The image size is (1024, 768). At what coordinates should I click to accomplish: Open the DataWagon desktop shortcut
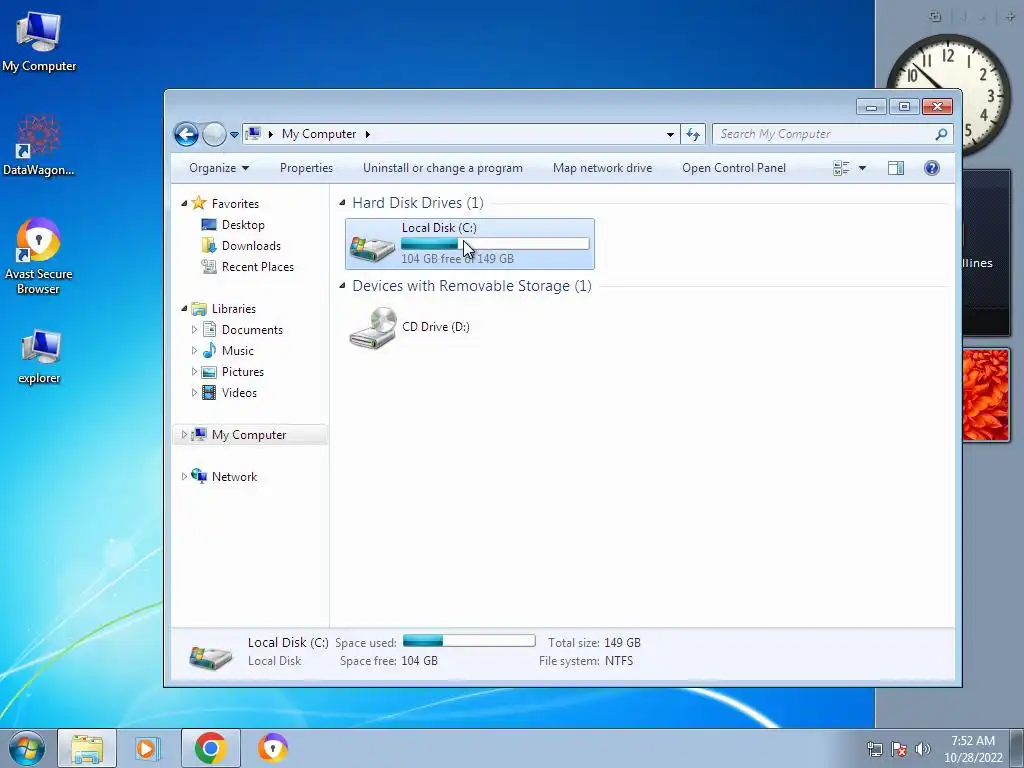pos(39,146)
